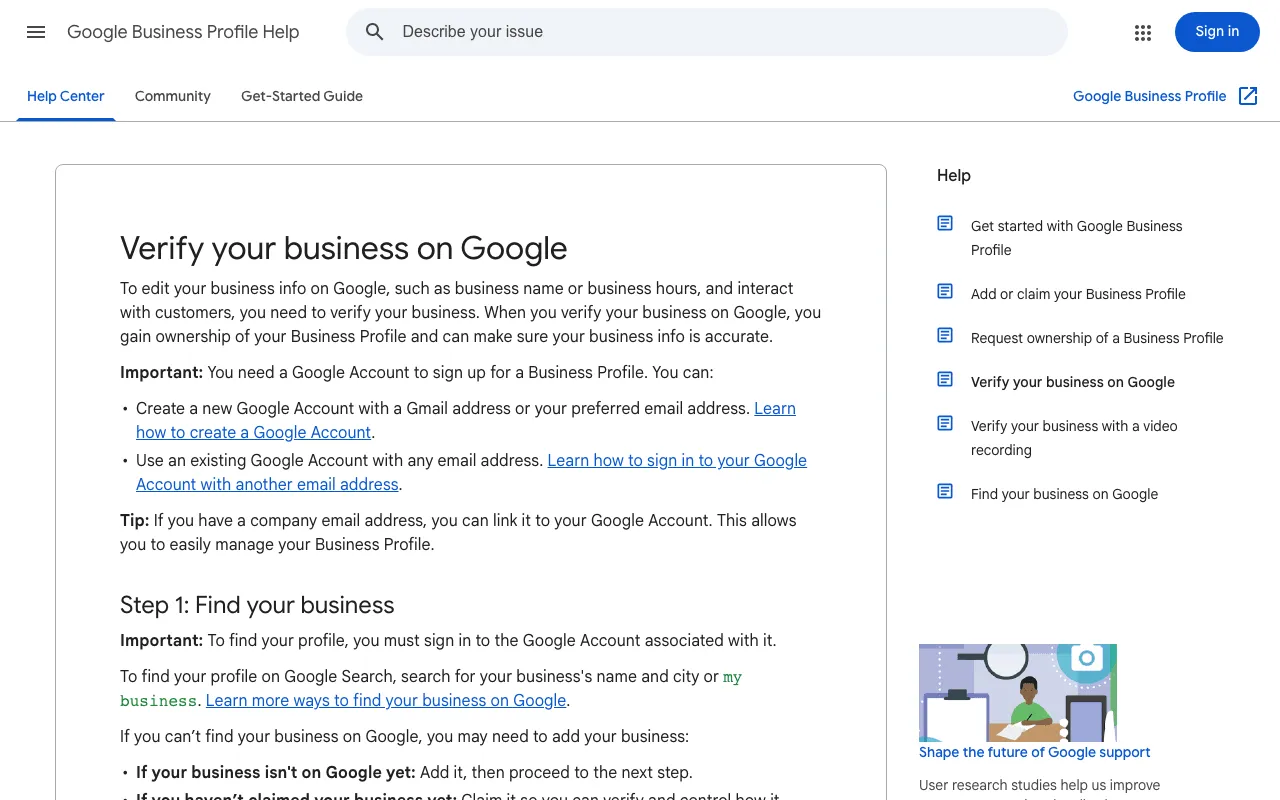Screen dimensions: 1280x800
Task: Click the Sign in button
Action: pyautogui.click(x=1217, y=32)
